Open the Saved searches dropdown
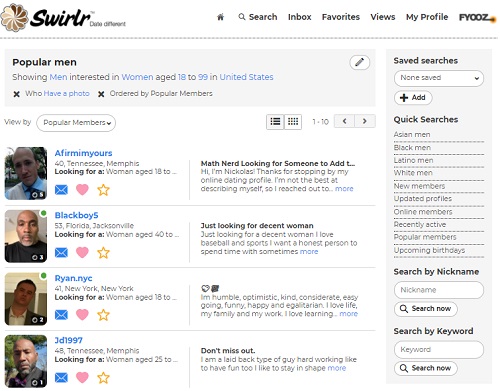Image resolution: width=500 pixels, height=391 pixels. tap(439, 78)
